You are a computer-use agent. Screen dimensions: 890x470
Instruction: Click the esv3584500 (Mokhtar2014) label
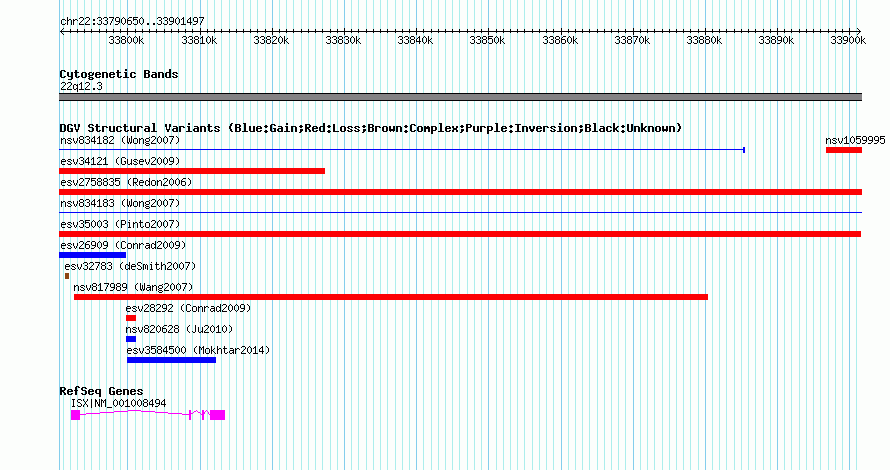198,350
